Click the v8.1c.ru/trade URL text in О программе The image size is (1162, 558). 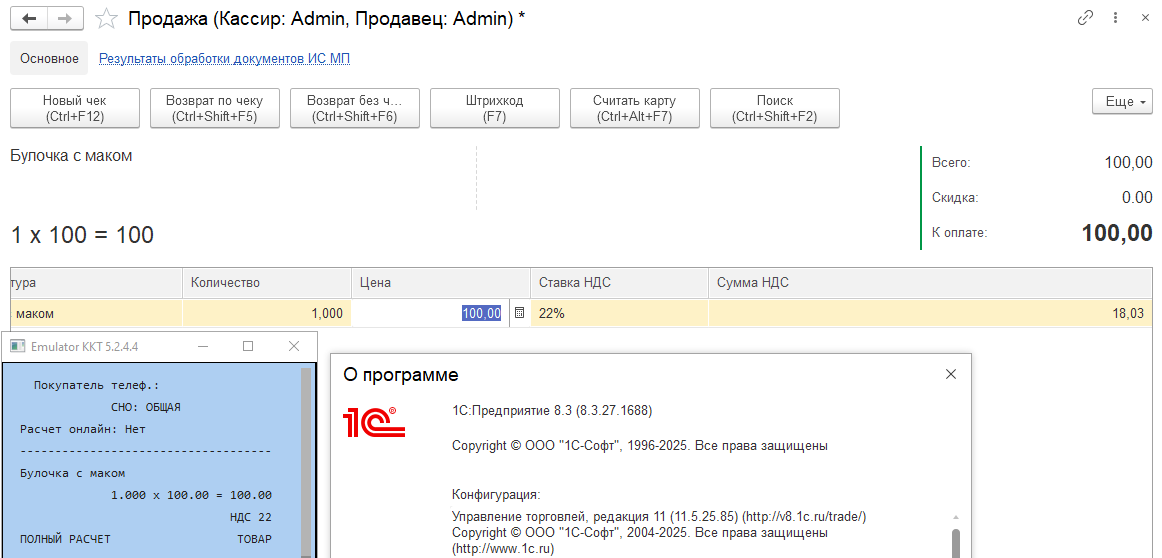[805, 516]
